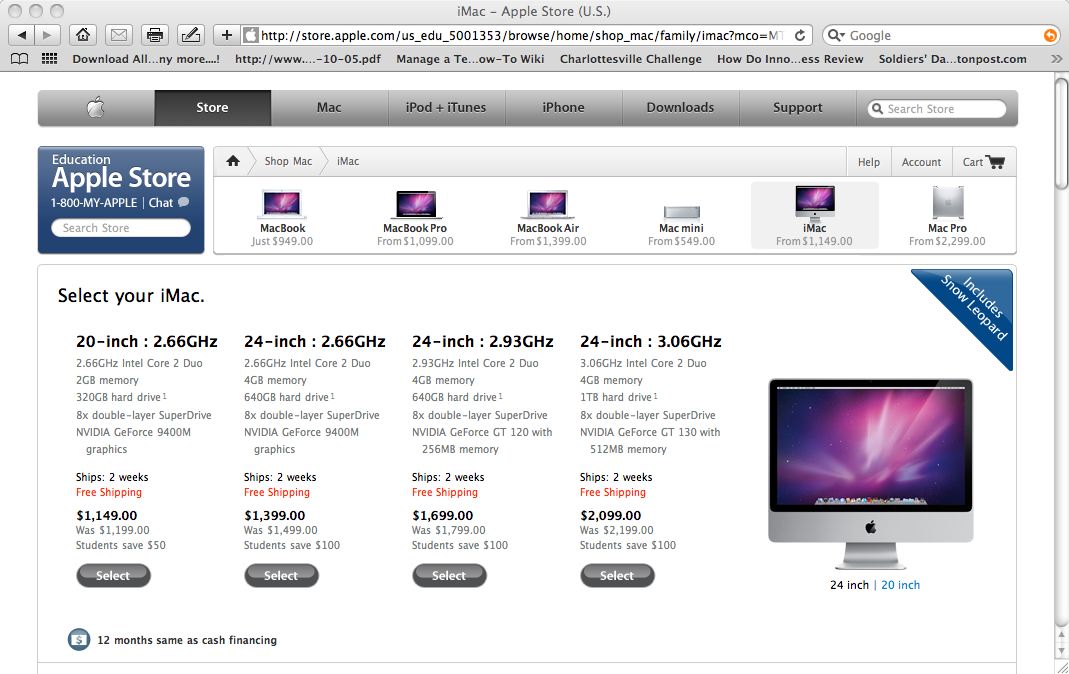Open the Help link
1069x674 pixels.
tap(869, 162)
